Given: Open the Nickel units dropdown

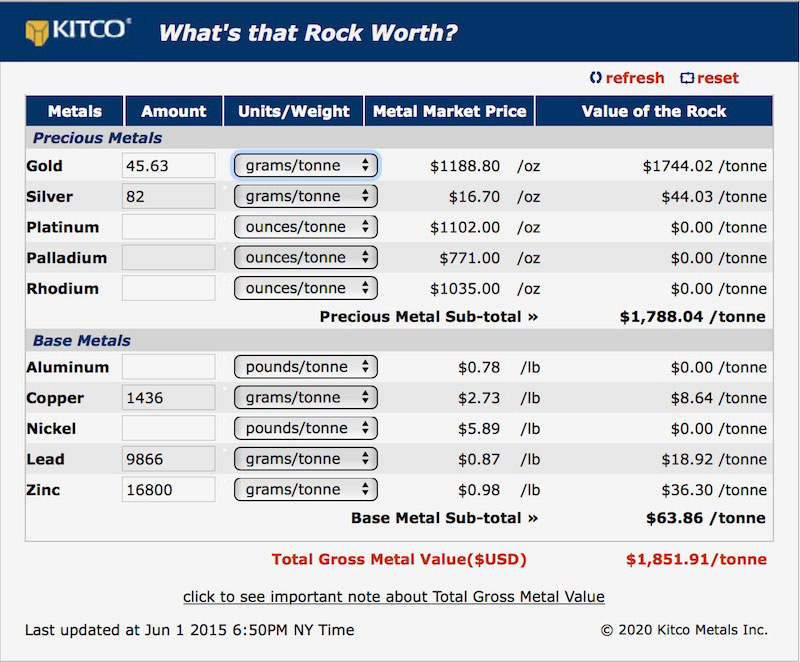Looking at the screenshot, I should point(306,428).
